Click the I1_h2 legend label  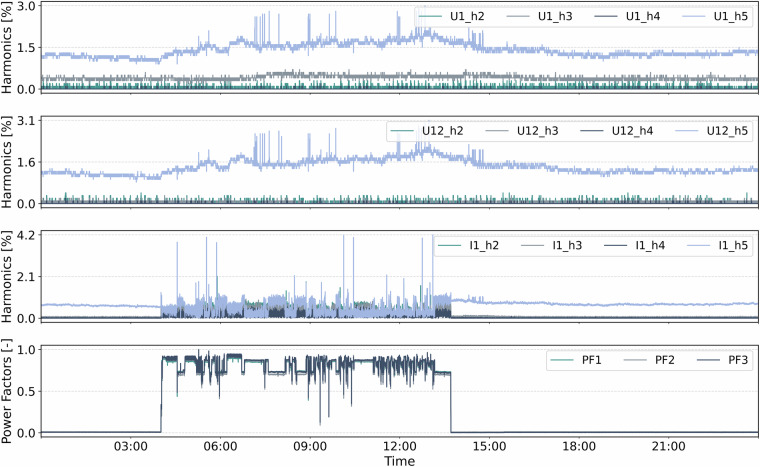[484, 245]
